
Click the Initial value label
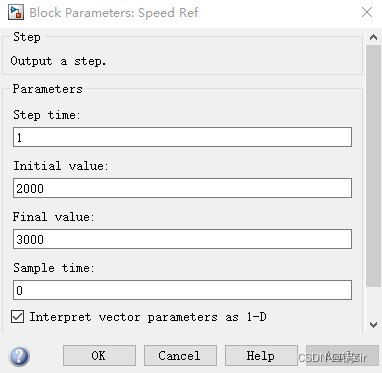click(61, 166)
